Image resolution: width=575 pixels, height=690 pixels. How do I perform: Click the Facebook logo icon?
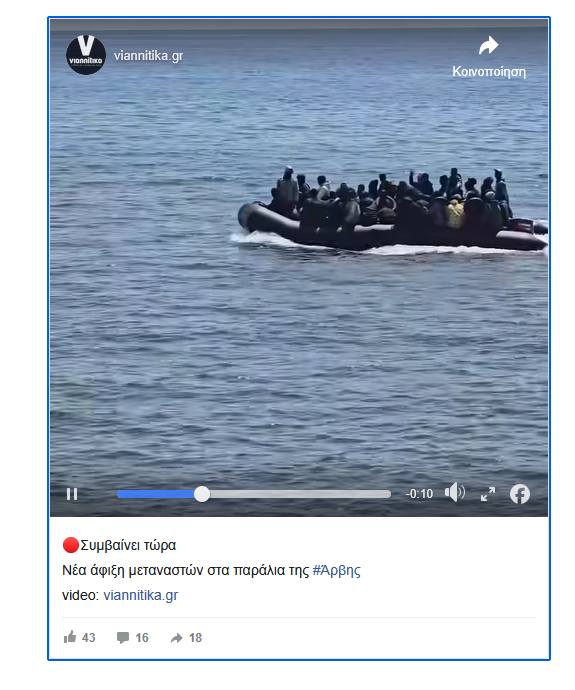click(520, 494)
